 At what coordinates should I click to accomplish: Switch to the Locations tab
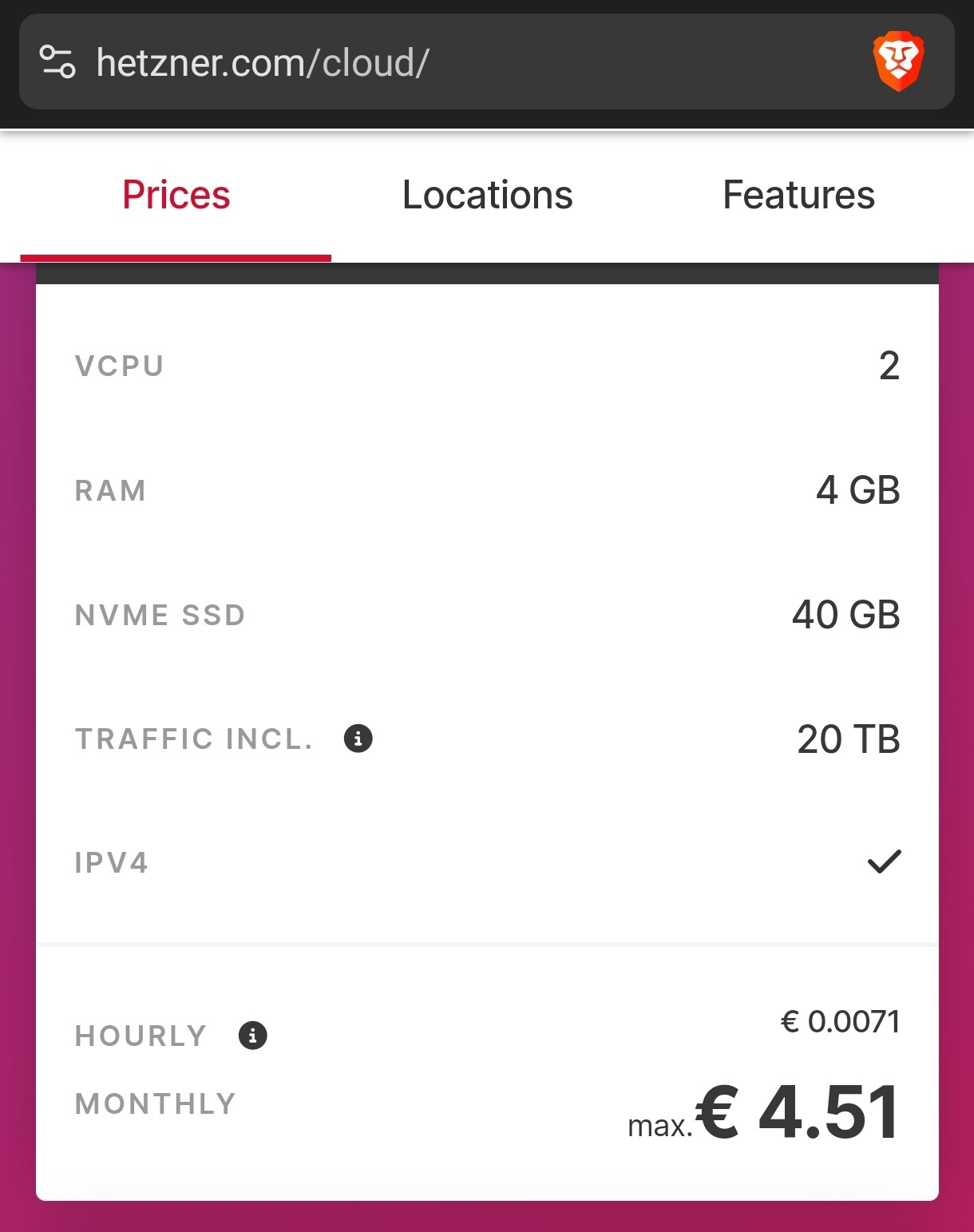(487, 196)
